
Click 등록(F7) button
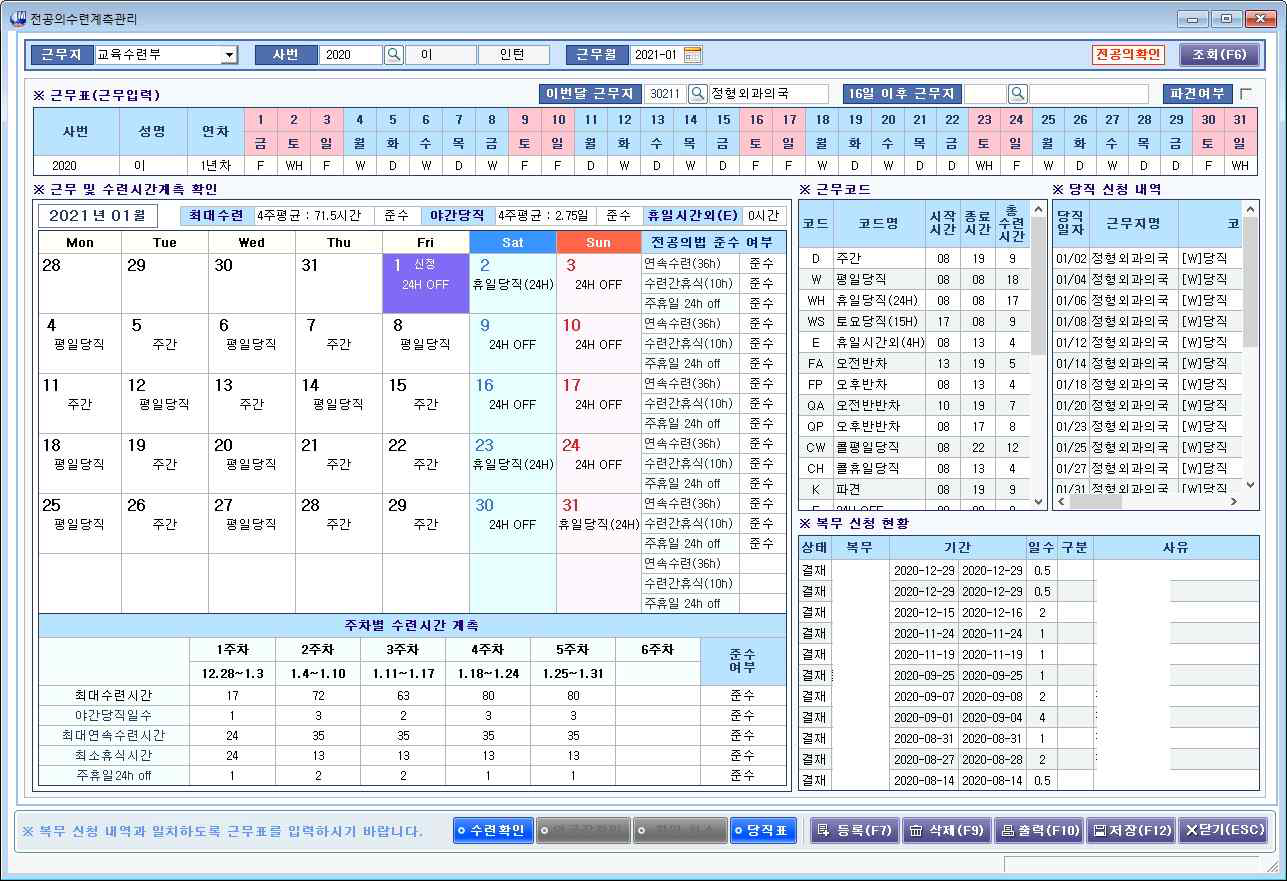tap(854, 830)
